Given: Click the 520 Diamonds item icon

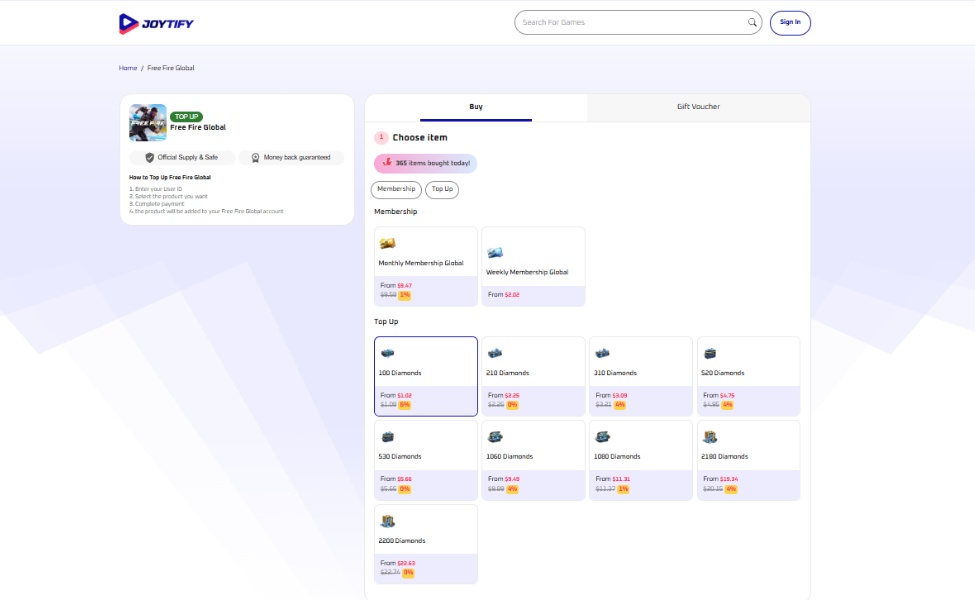Looking at the screenshot, I should tap(710, 353).
